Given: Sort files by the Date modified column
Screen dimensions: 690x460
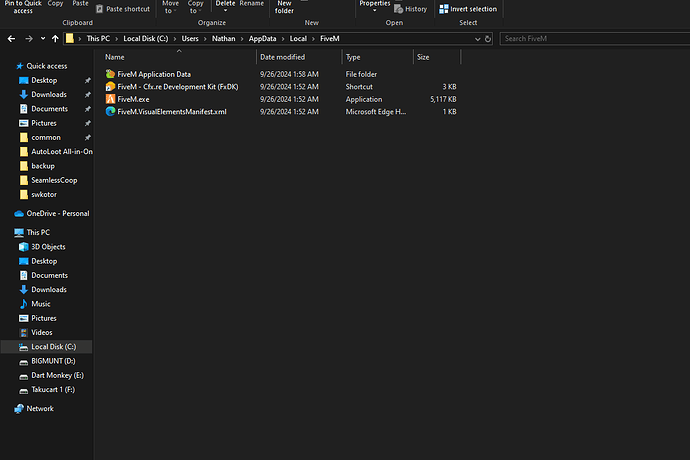Looking at the screenshot, I should coord(283,57).
